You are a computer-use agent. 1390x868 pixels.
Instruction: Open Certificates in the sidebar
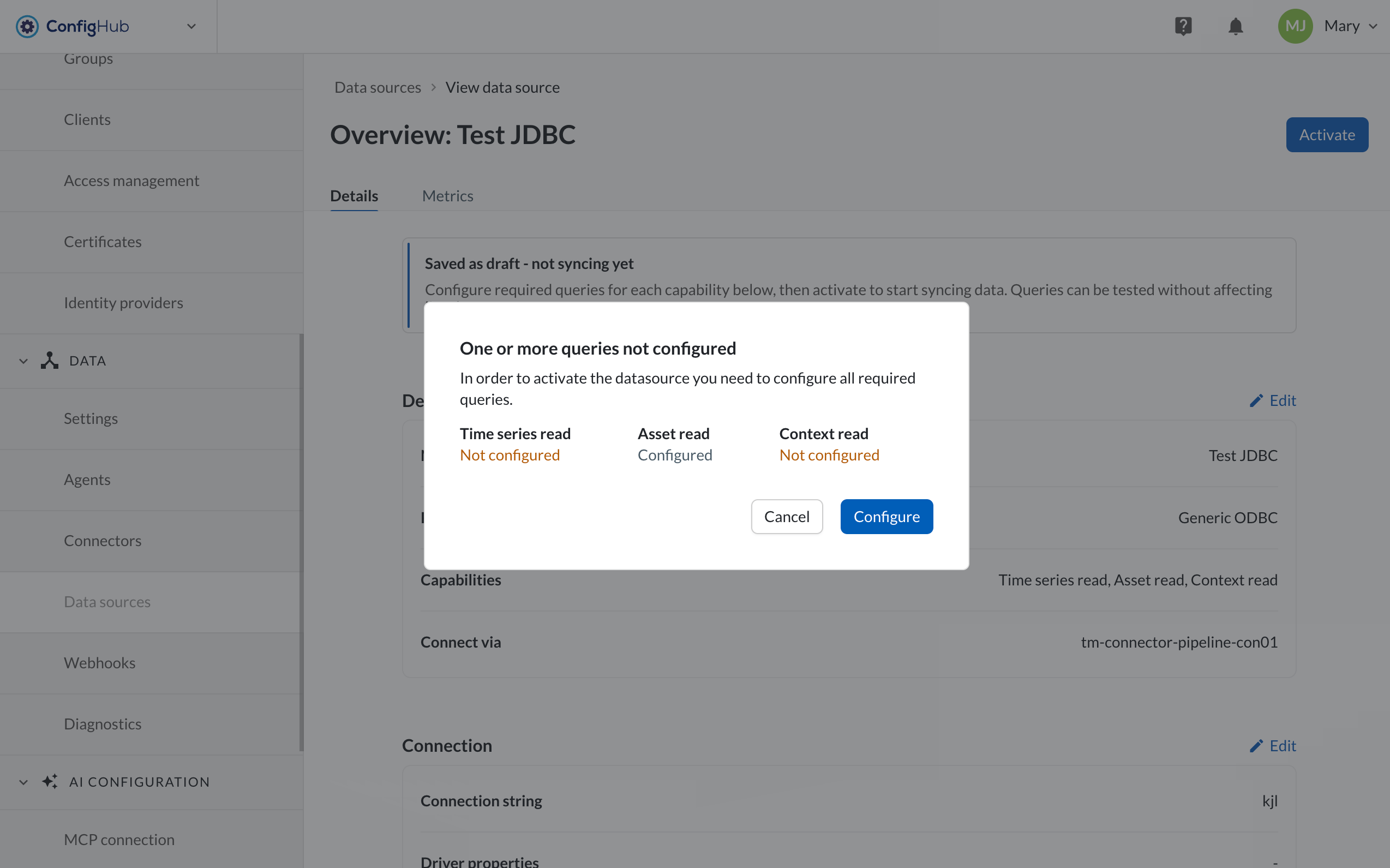pyautogui.click(x=152, y=242)
